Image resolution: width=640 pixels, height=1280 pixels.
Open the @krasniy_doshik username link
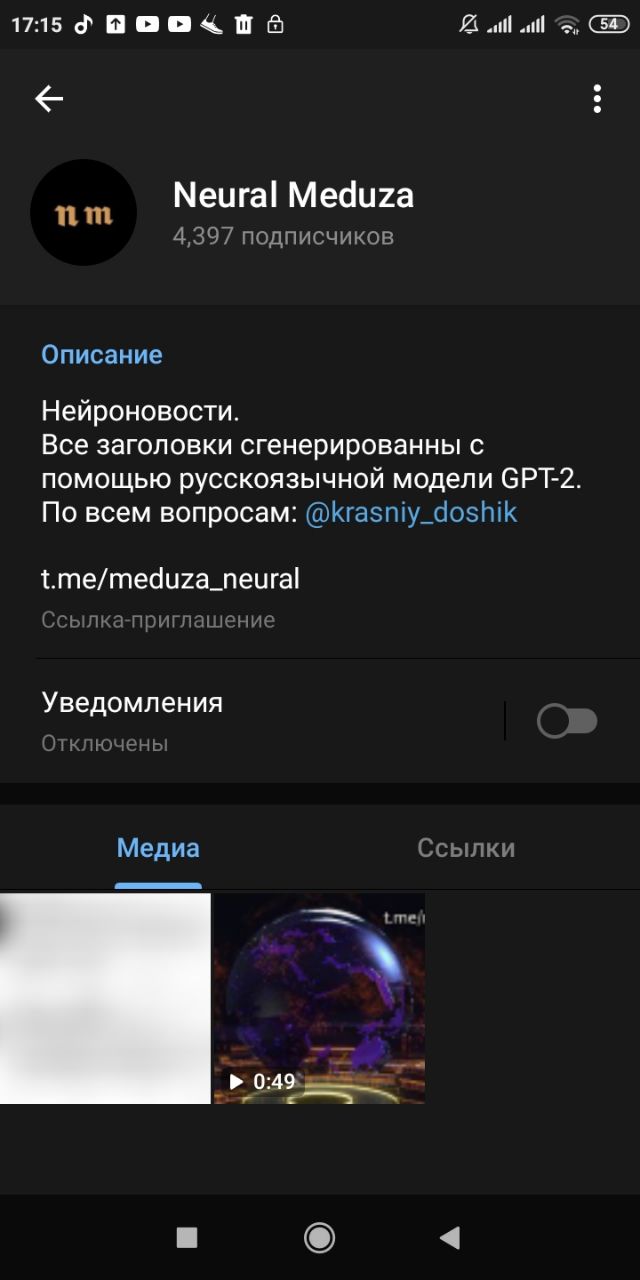411,513
